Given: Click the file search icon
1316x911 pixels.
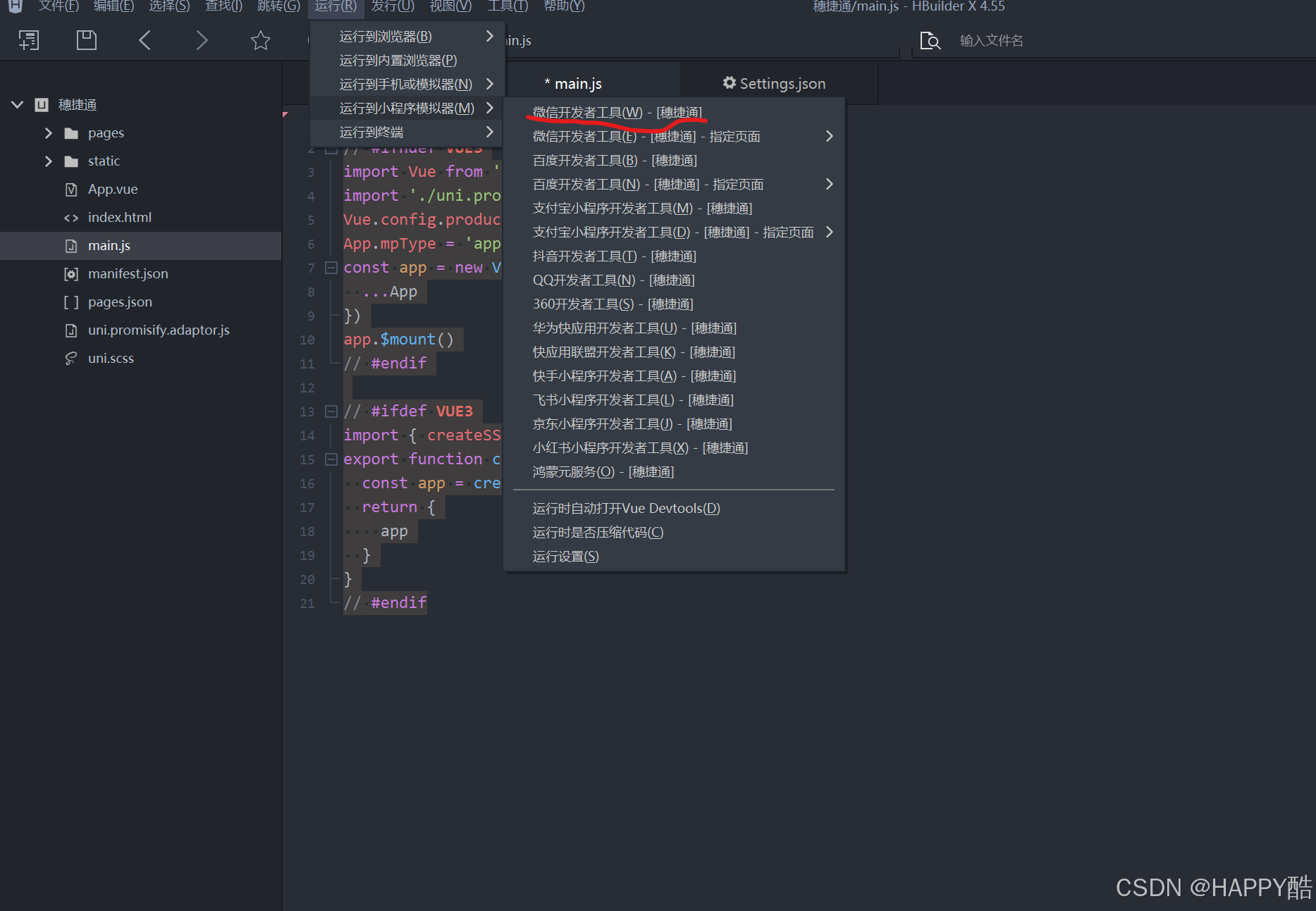Looking at the screenshot, I should [930, 41].
